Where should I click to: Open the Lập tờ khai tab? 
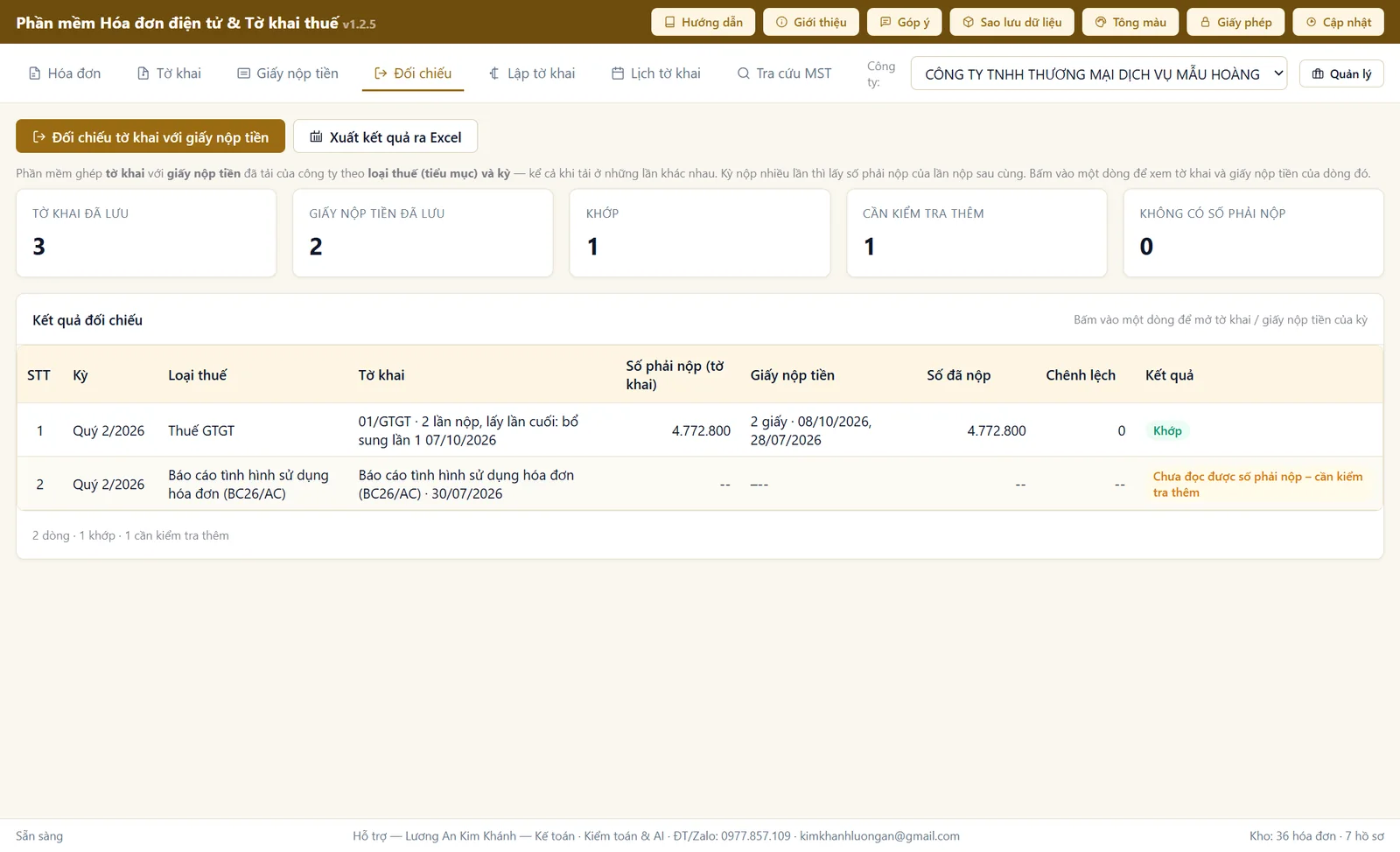point(532,73)
